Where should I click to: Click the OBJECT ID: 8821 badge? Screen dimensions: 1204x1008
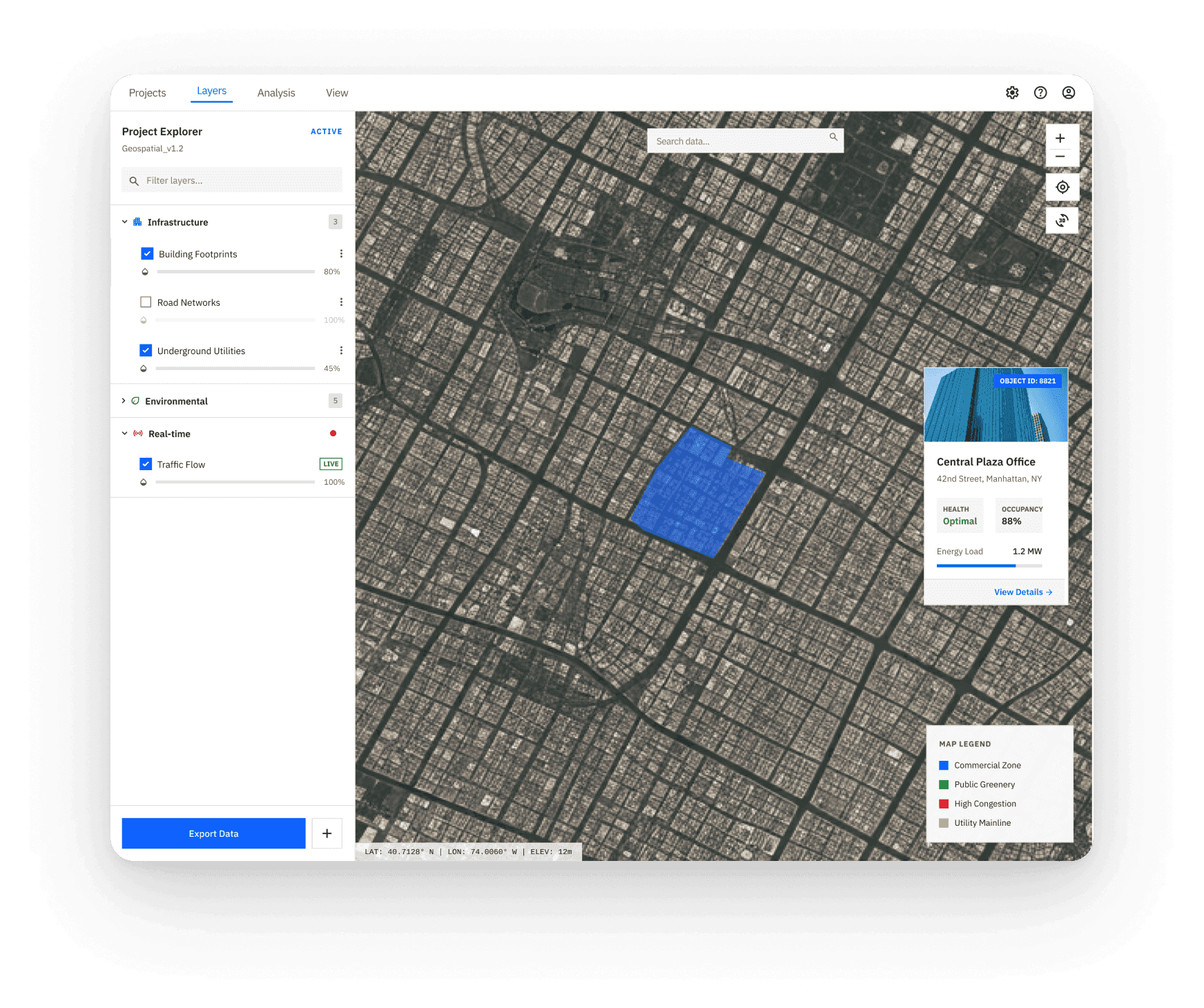[x=1027, y=380]
